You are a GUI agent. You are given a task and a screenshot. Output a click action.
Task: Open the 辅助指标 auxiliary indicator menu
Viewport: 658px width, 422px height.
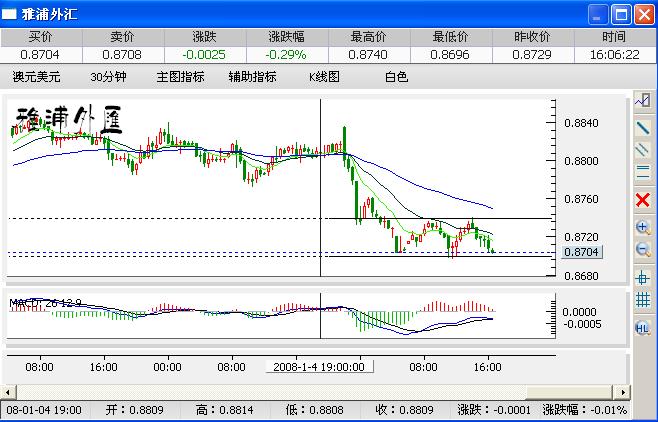253,77
